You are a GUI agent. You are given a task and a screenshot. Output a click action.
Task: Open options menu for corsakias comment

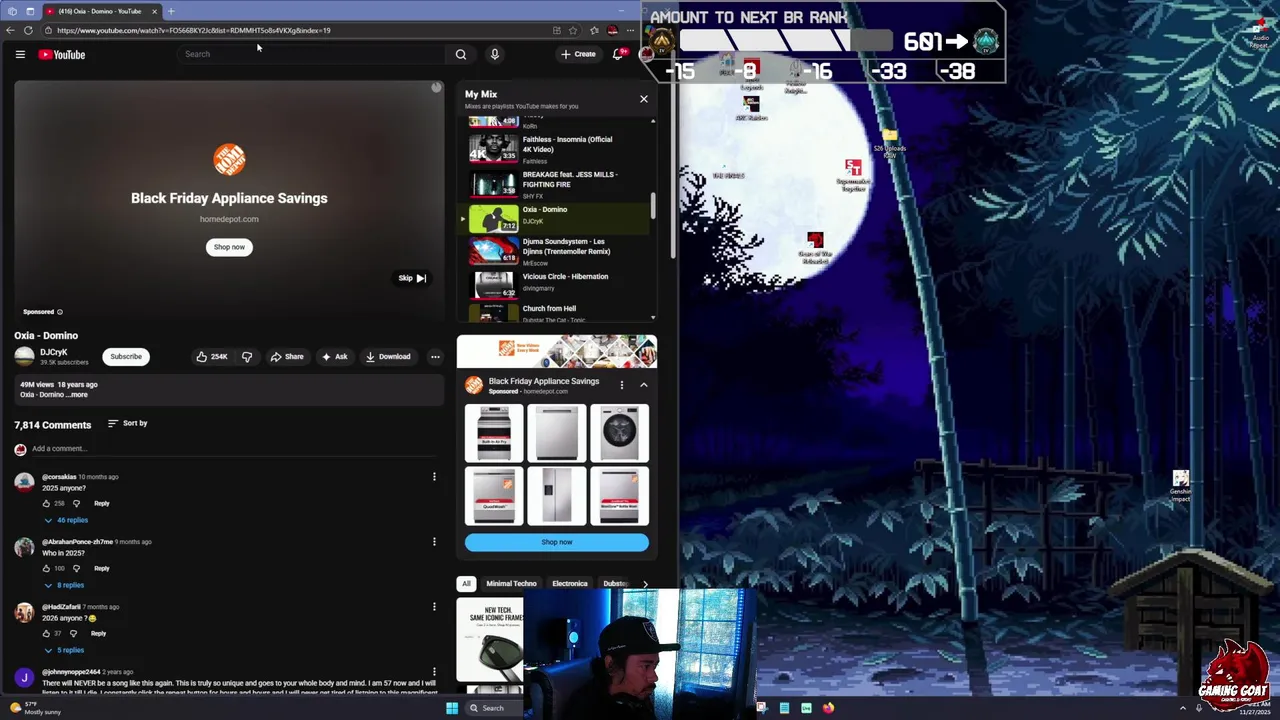tap(434, 477)
